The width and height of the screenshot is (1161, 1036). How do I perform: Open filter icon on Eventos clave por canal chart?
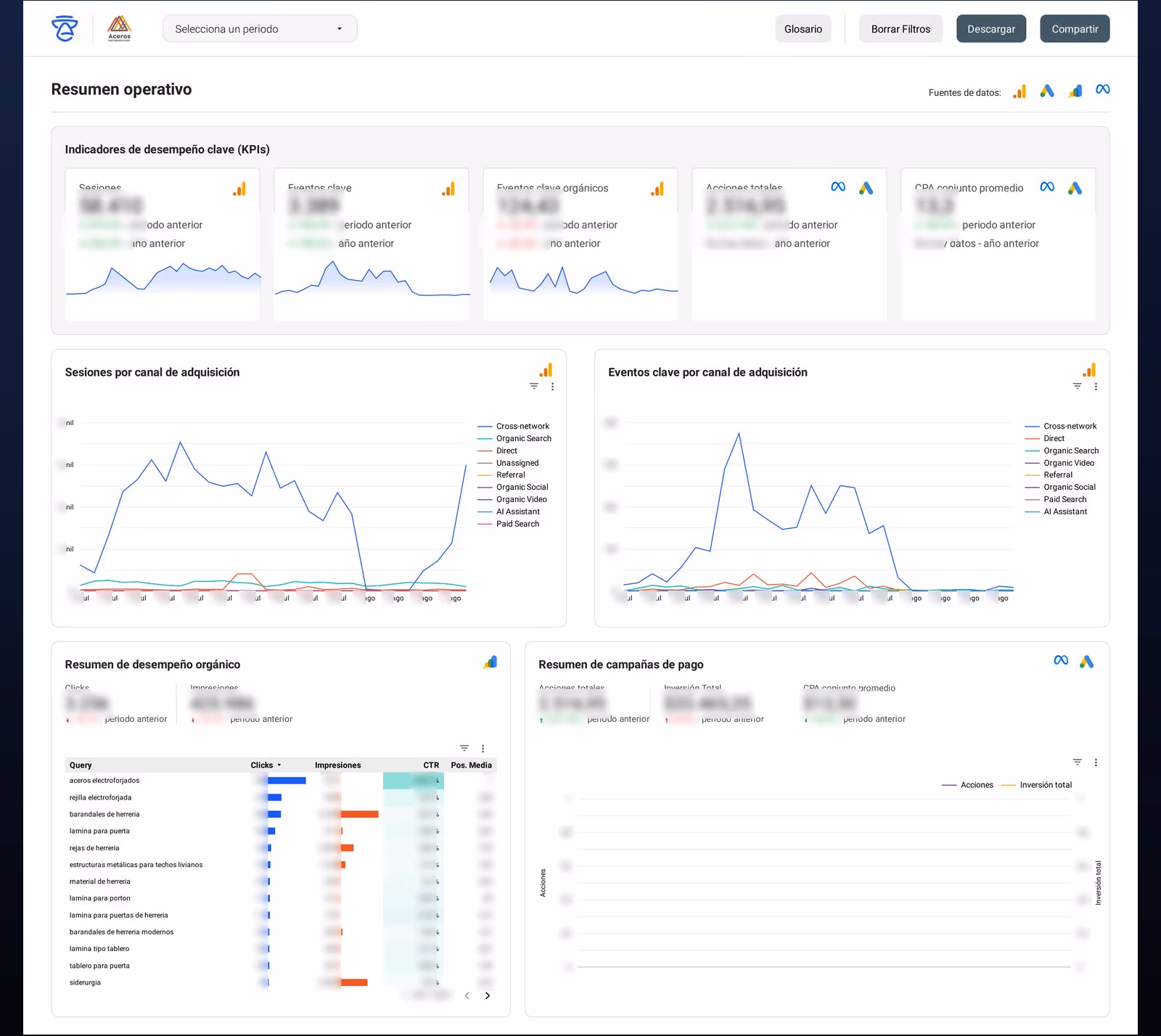coord(1078,387)
